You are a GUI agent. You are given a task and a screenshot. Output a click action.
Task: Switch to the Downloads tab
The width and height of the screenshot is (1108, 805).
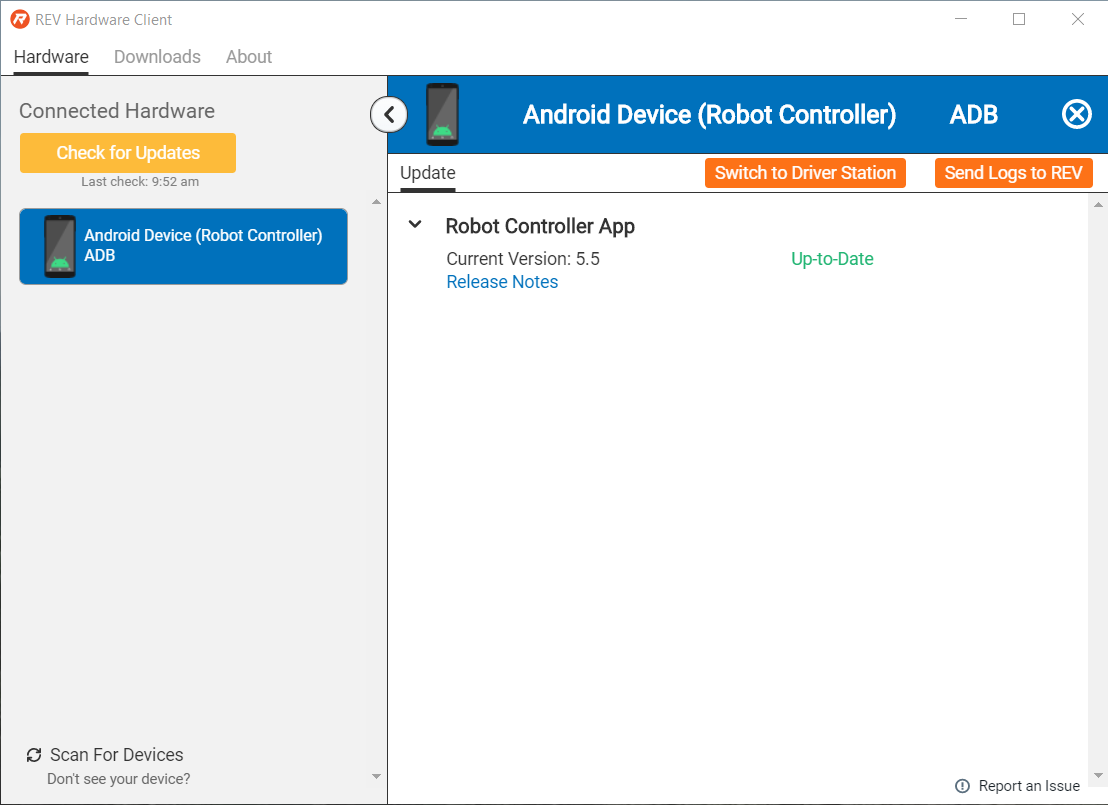pyautogui.click(x=157, y=57)
